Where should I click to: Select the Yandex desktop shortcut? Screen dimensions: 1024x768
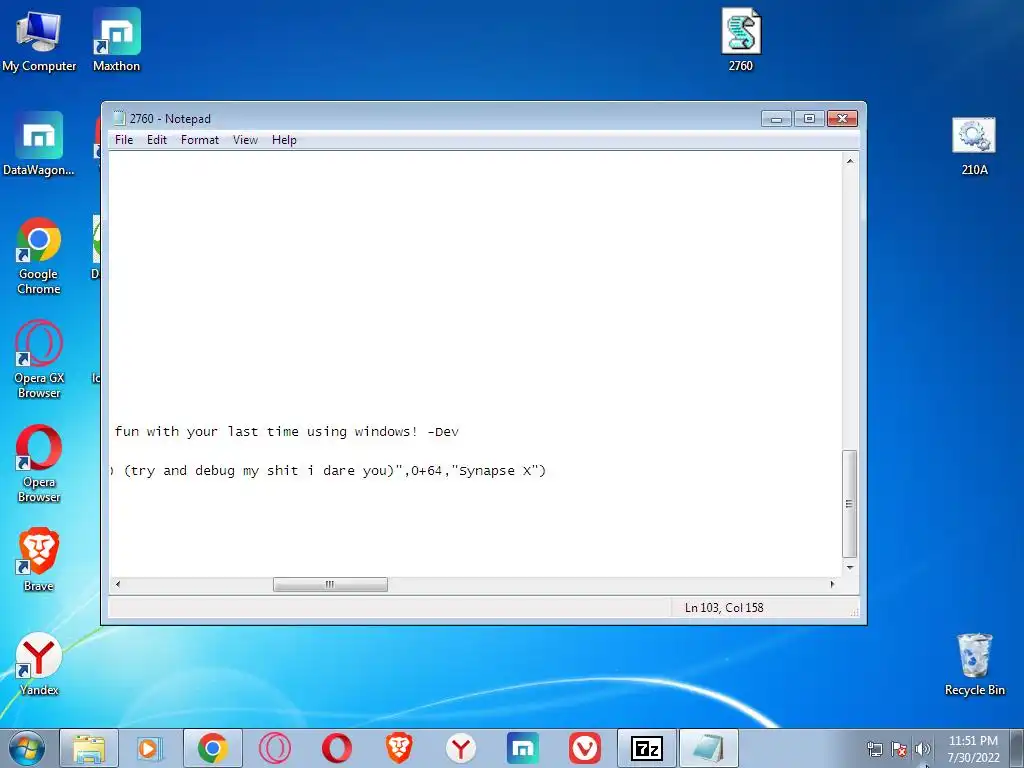pyautogui.click(x=39, y=664)
